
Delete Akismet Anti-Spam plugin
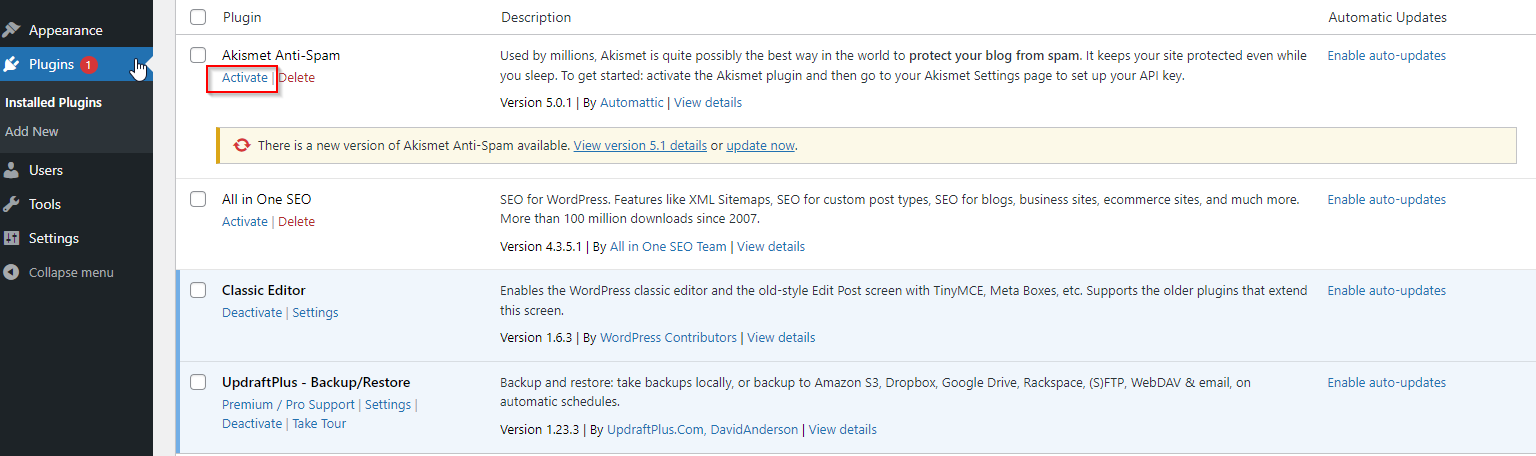[x=296, y=77]
